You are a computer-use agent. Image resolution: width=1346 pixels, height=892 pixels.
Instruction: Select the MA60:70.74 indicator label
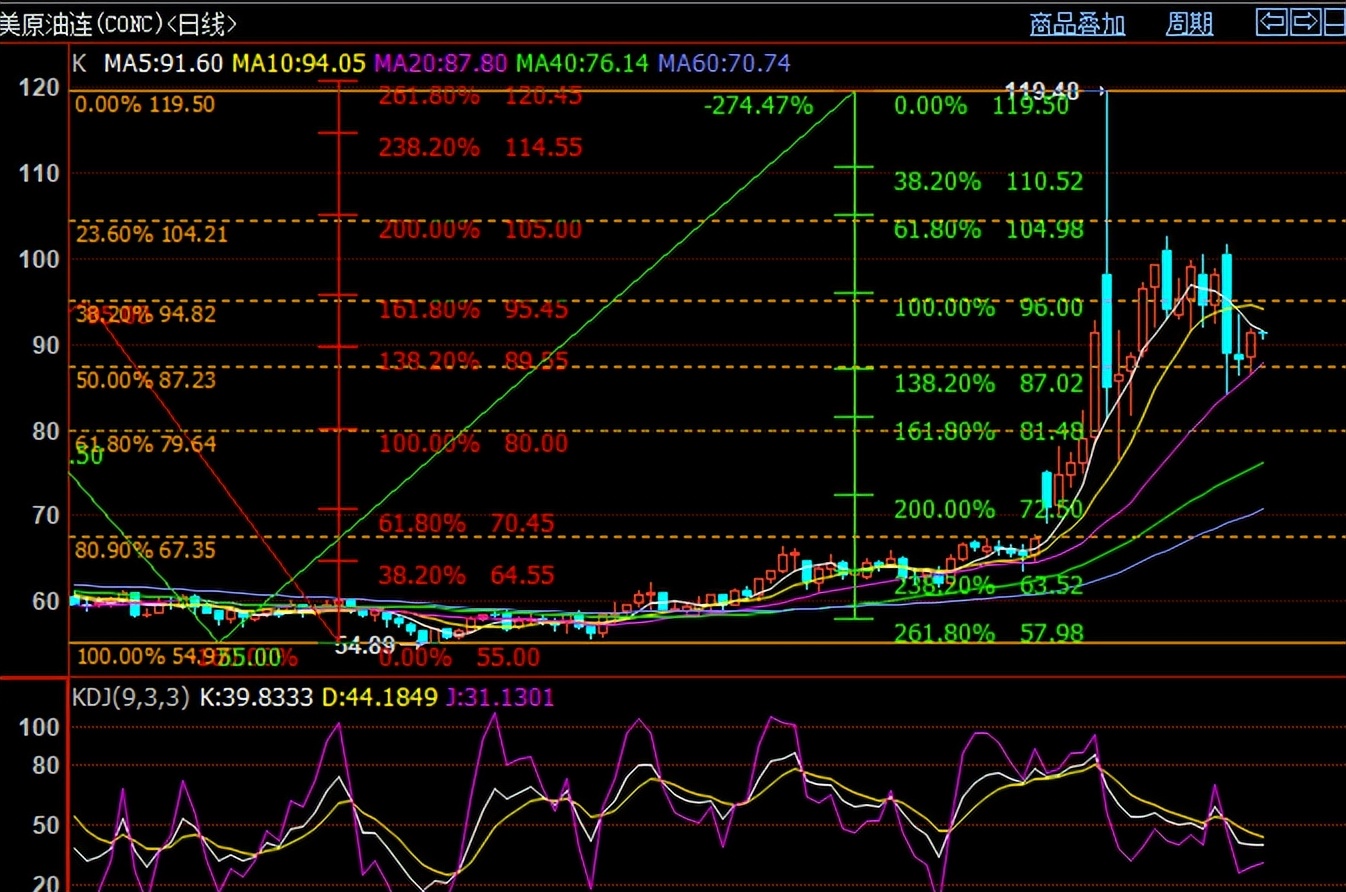(x=724, y=63)
